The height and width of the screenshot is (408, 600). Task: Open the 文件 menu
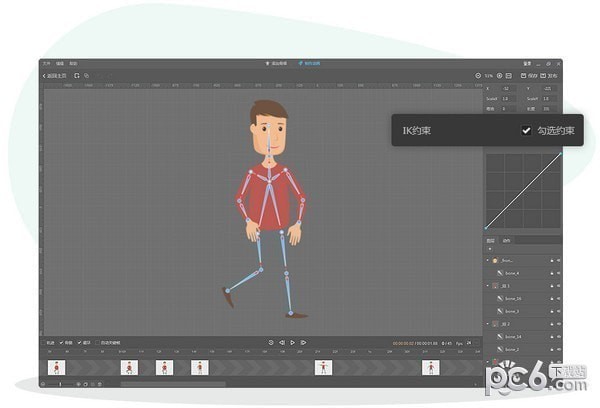click(x=47, y=63)
